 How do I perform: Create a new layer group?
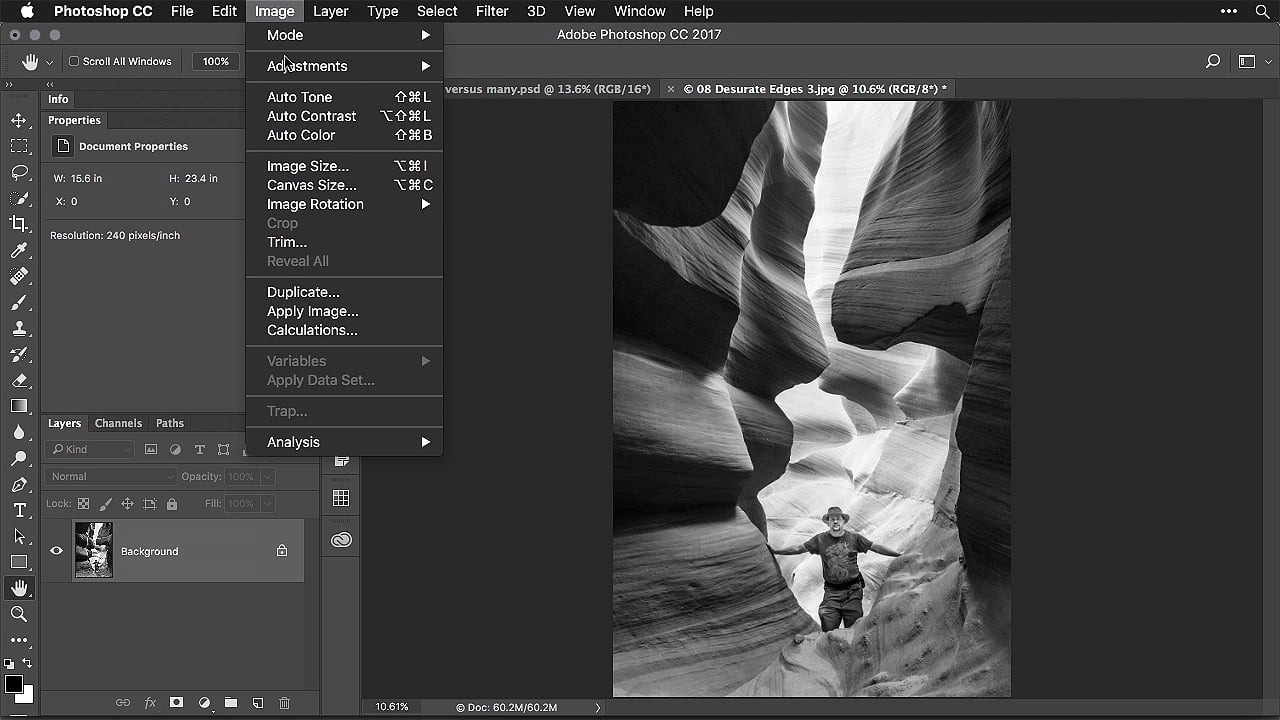231,703
